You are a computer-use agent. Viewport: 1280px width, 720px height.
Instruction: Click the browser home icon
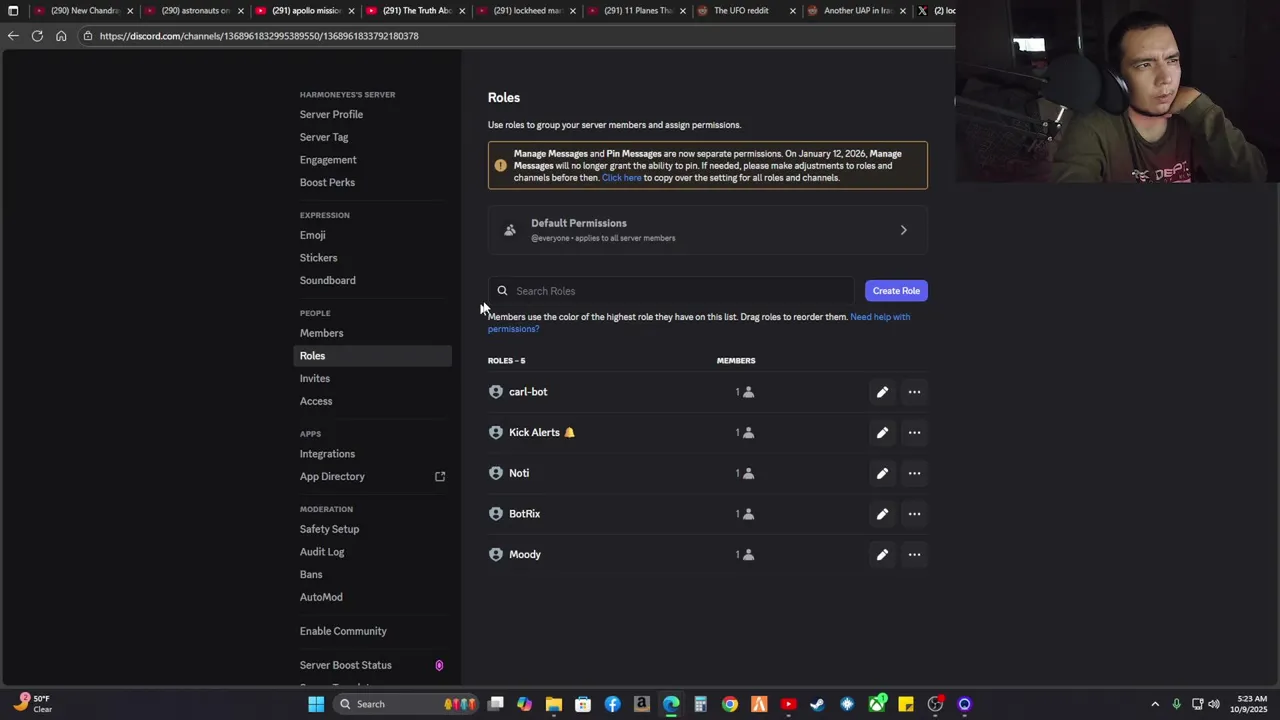[x=61, y=36]
